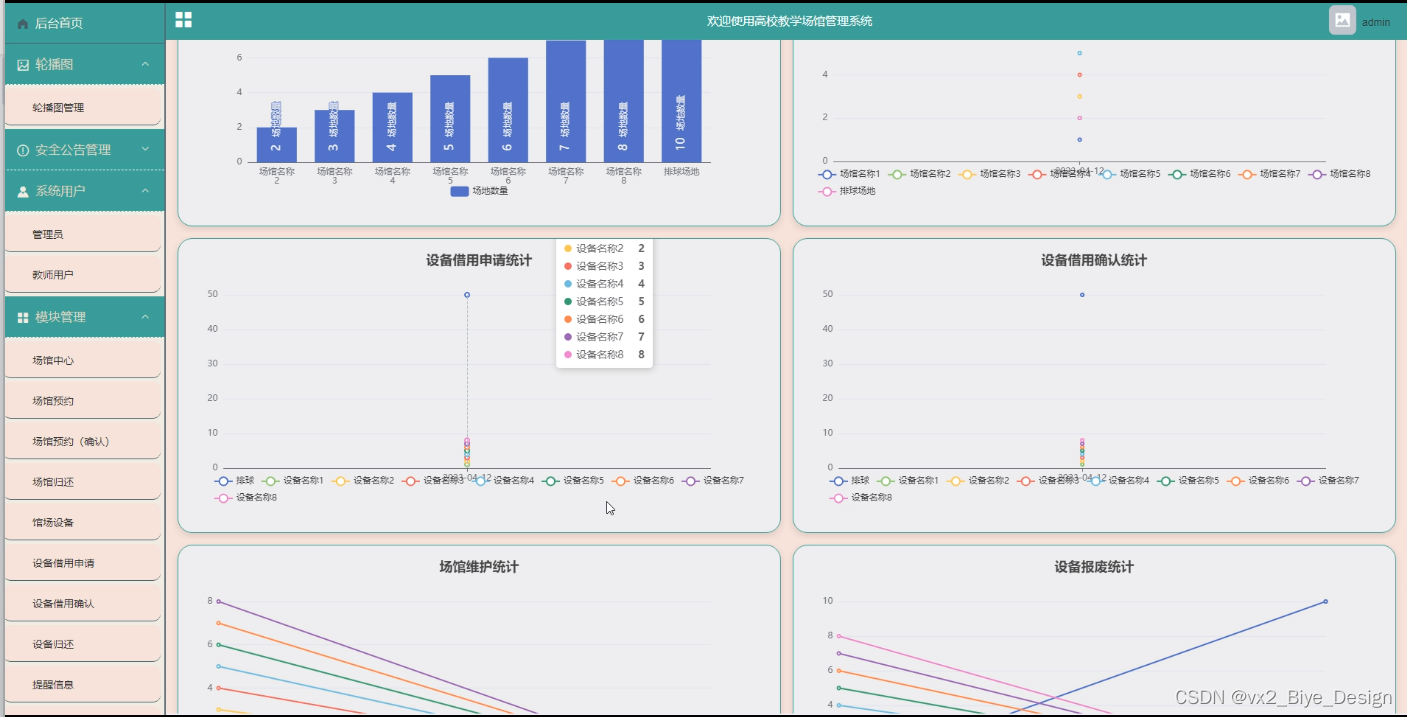The image size is (1407, 717).
Task: Toggle 设备名称8 legend in 设备借用确认统计 chart
Action: click(x=860, y=497)
